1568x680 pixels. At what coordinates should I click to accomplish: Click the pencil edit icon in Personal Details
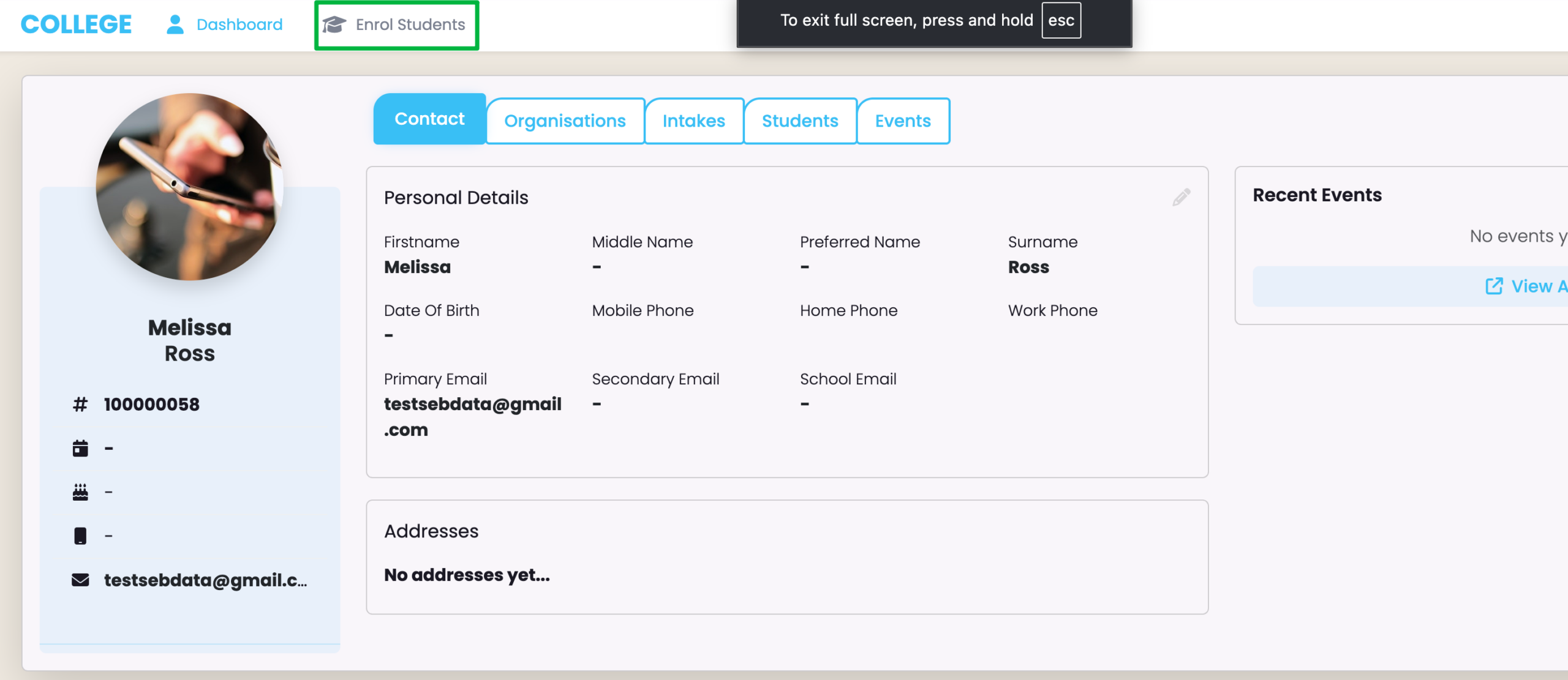[1181, 197]
